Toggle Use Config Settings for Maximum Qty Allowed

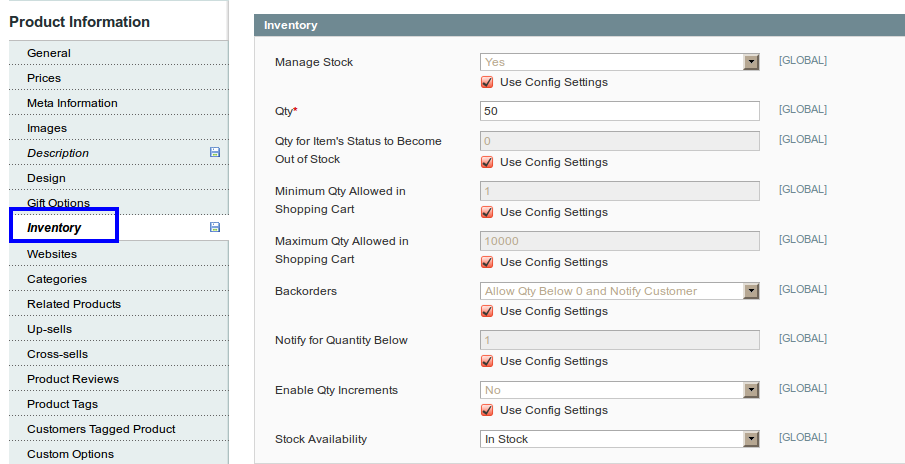click(x=487, y=262)
